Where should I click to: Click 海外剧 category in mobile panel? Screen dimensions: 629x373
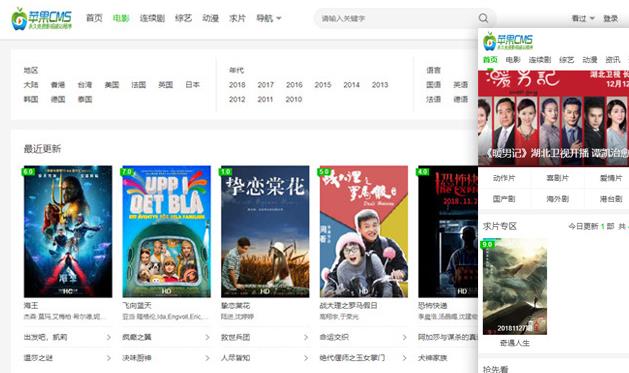pyautogui.click(x=558, y=199)
